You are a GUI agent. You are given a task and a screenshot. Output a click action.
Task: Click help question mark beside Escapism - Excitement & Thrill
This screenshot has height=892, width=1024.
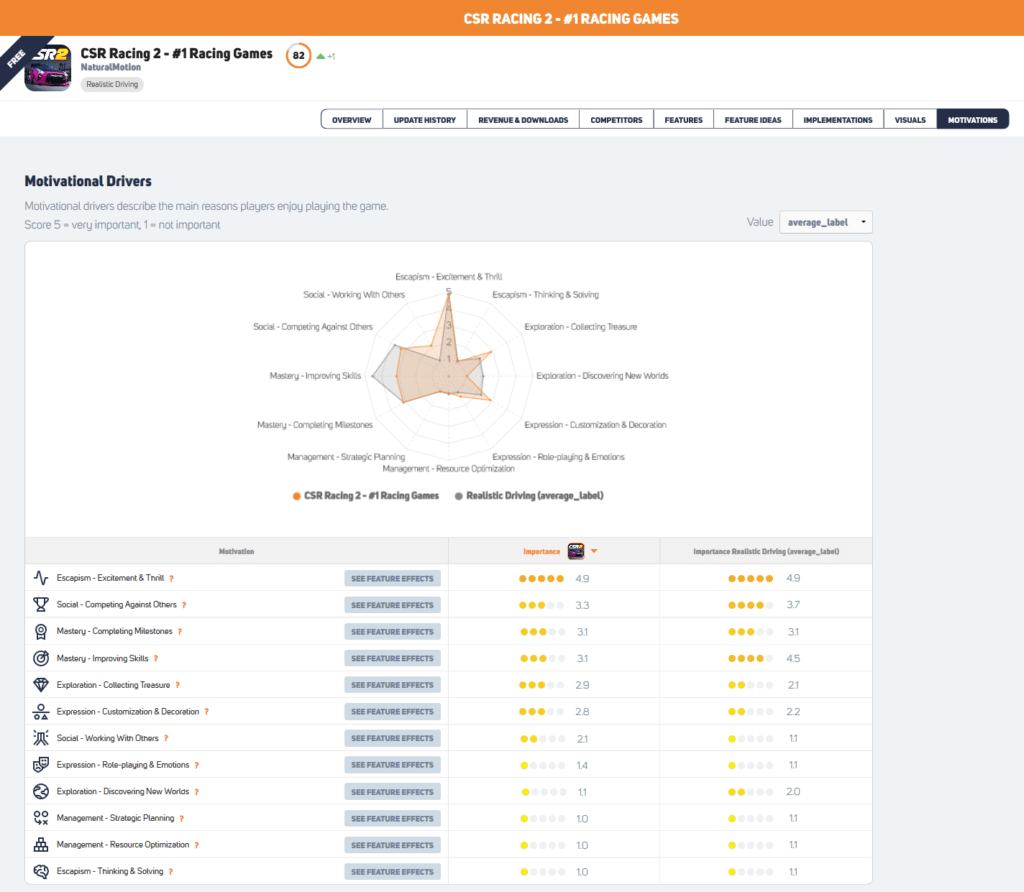pyautogui.click(x=172, y=579)
